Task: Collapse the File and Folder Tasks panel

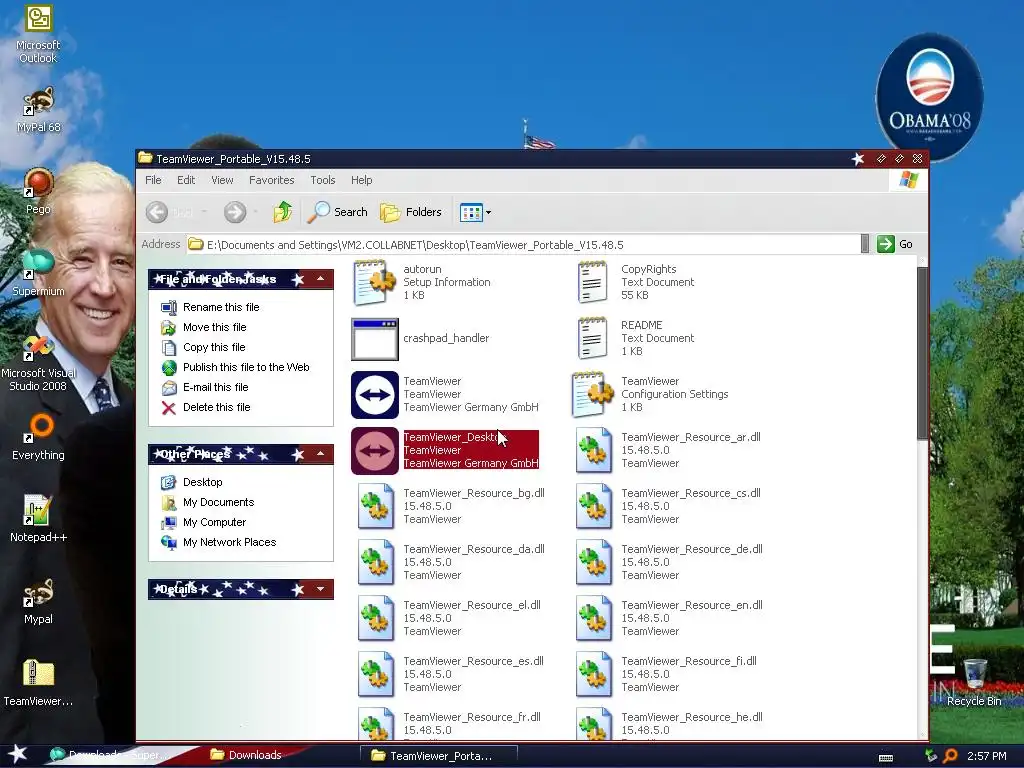Action: point(321,280)
